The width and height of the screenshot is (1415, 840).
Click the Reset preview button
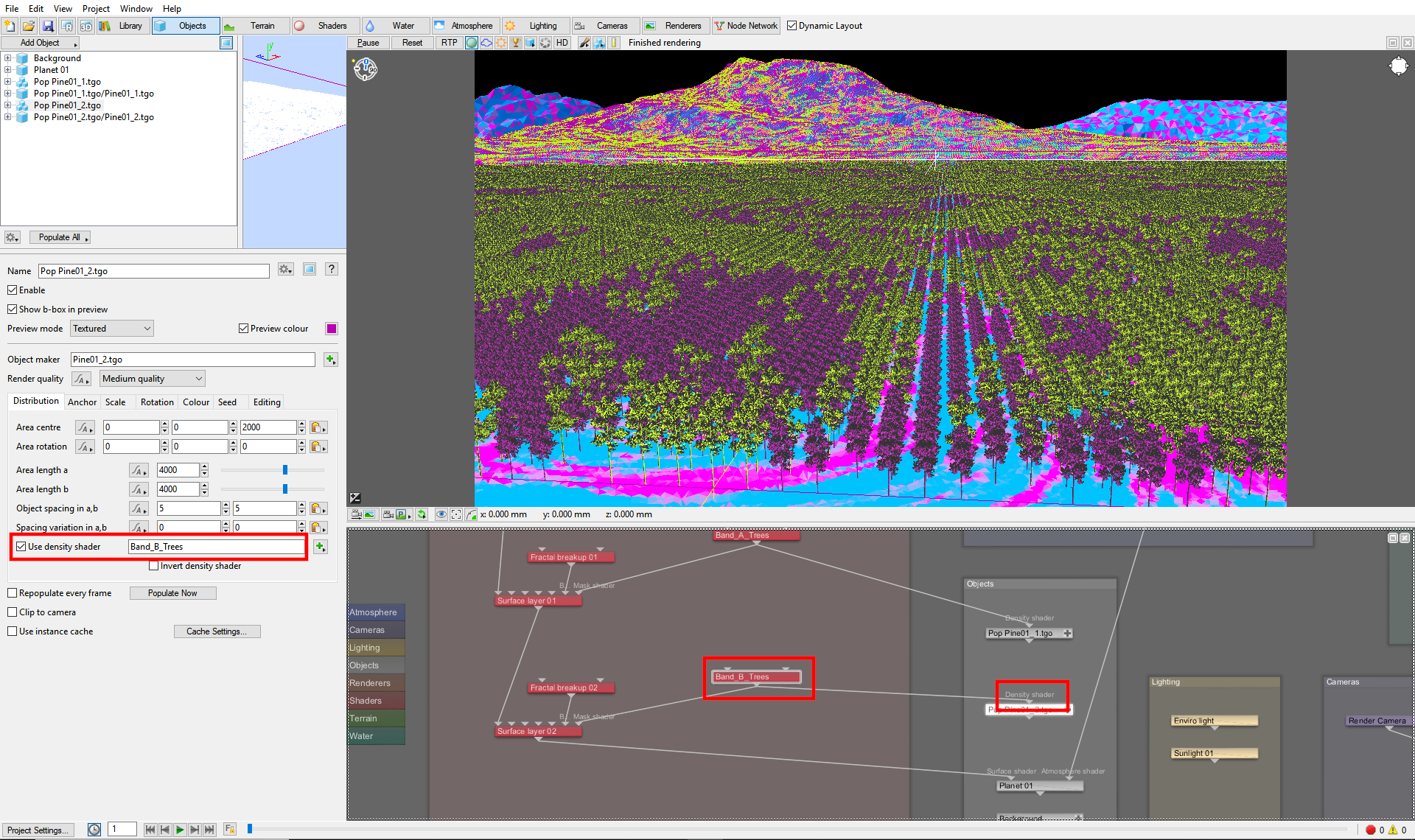[412, 43]
